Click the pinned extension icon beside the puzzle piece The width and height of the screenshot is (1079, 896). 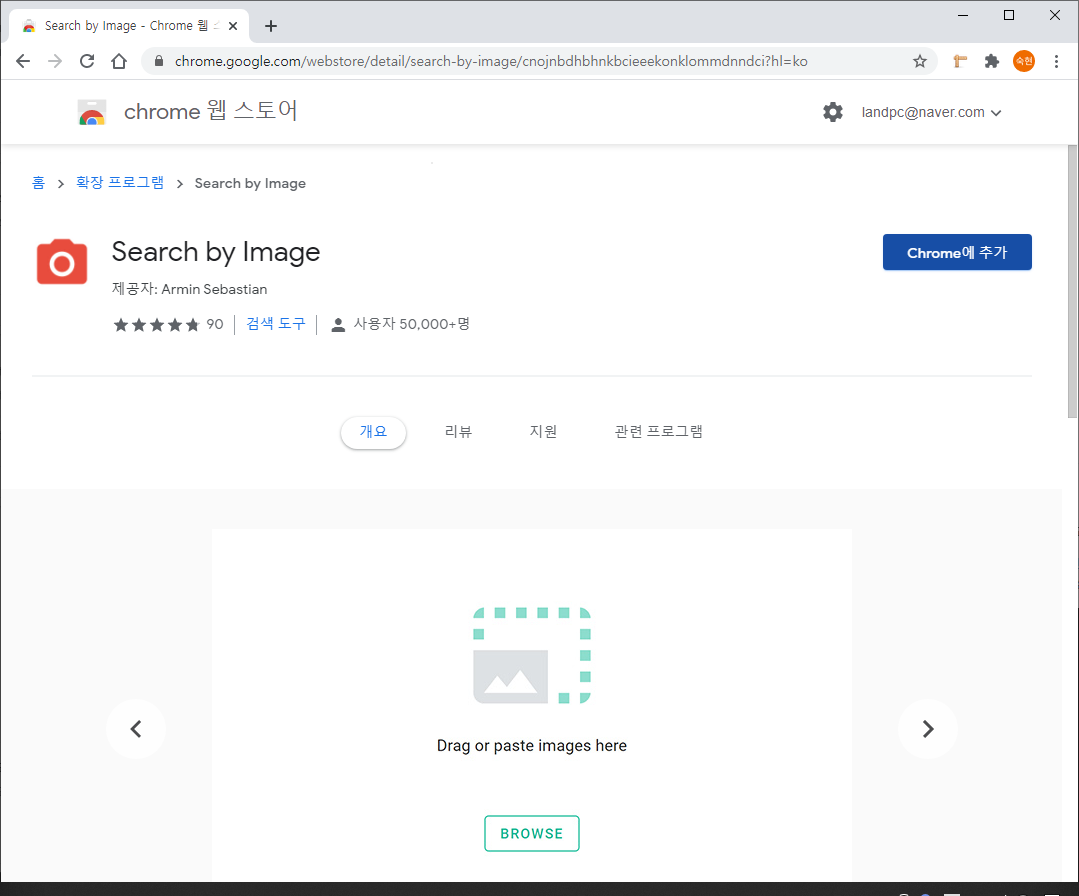coord(960,61)
